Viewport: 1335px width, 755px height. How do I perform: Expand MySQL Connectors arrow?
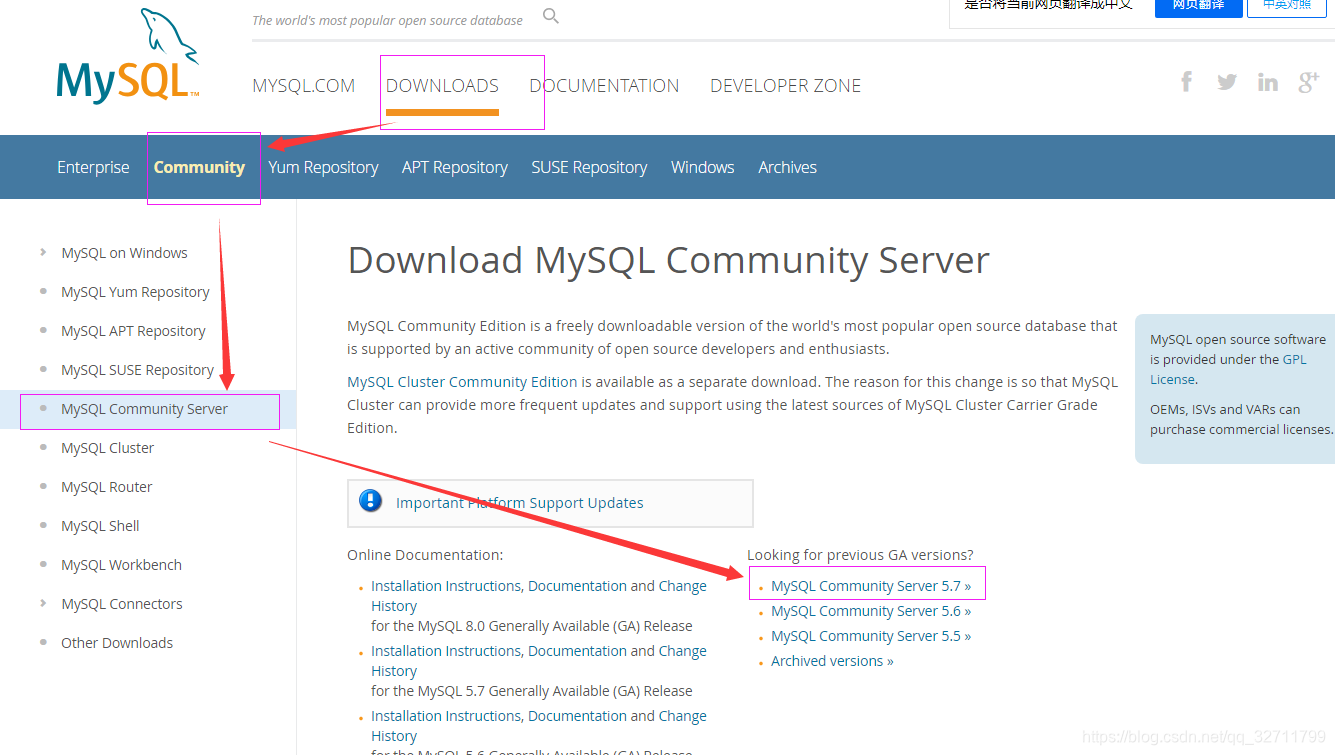tap(43, 603)
